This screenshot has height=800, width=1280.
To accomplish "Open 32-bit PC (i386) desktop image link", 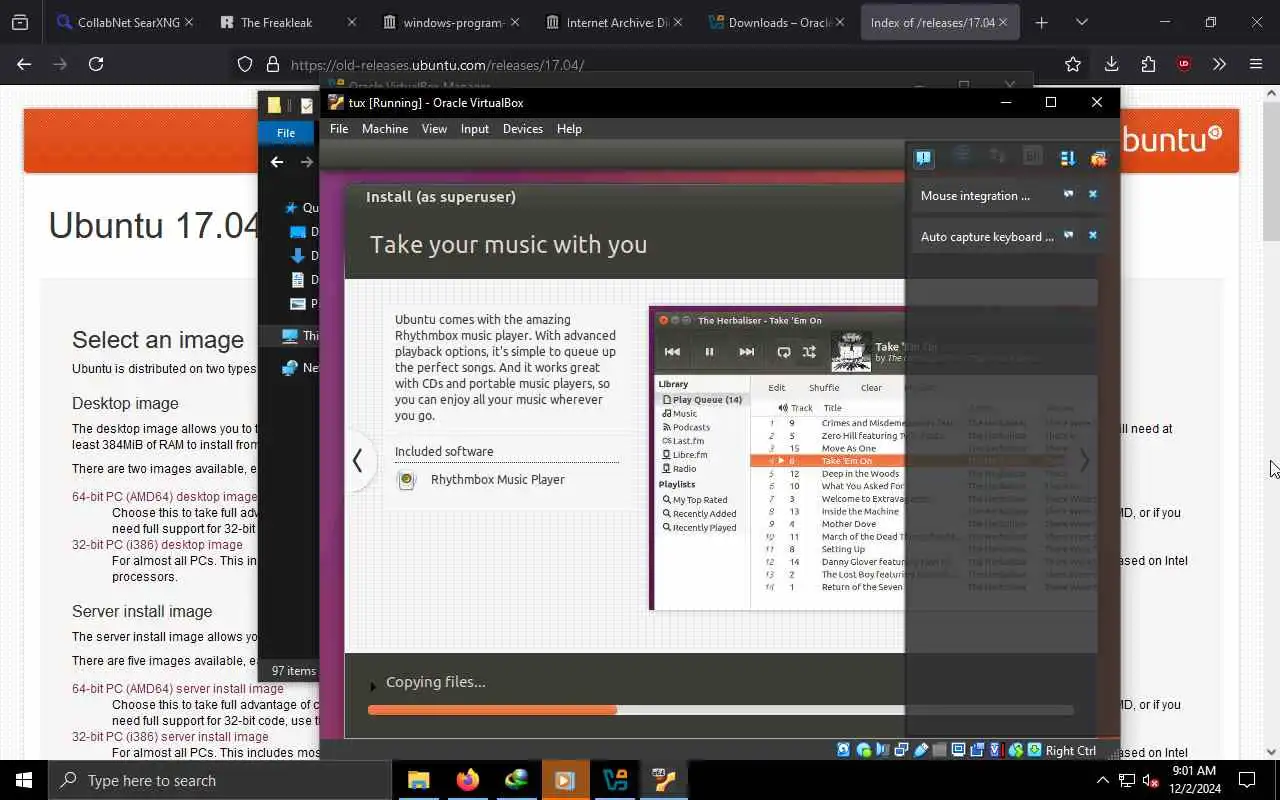I will [x=157, y=544].
